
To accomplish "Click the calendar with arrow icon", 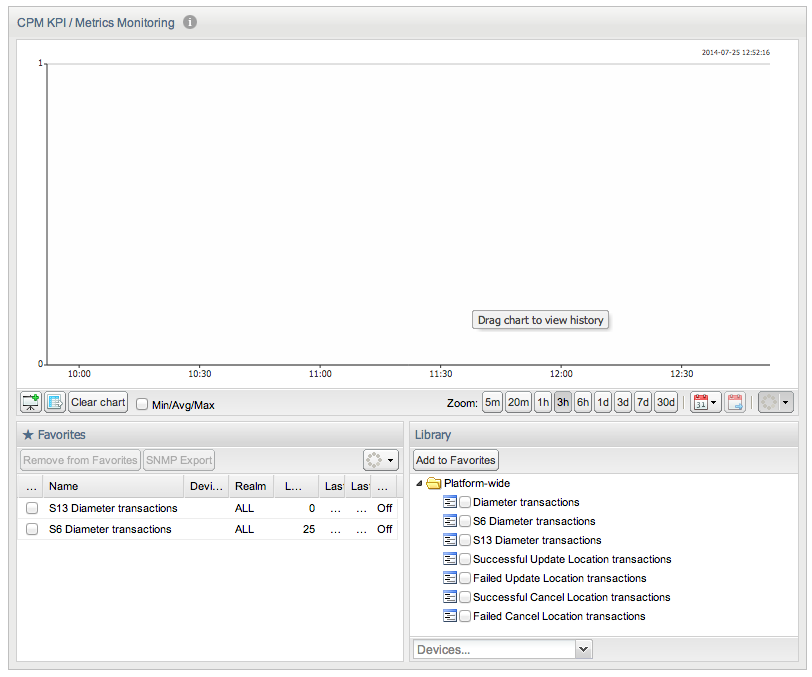I will point(735,402).
